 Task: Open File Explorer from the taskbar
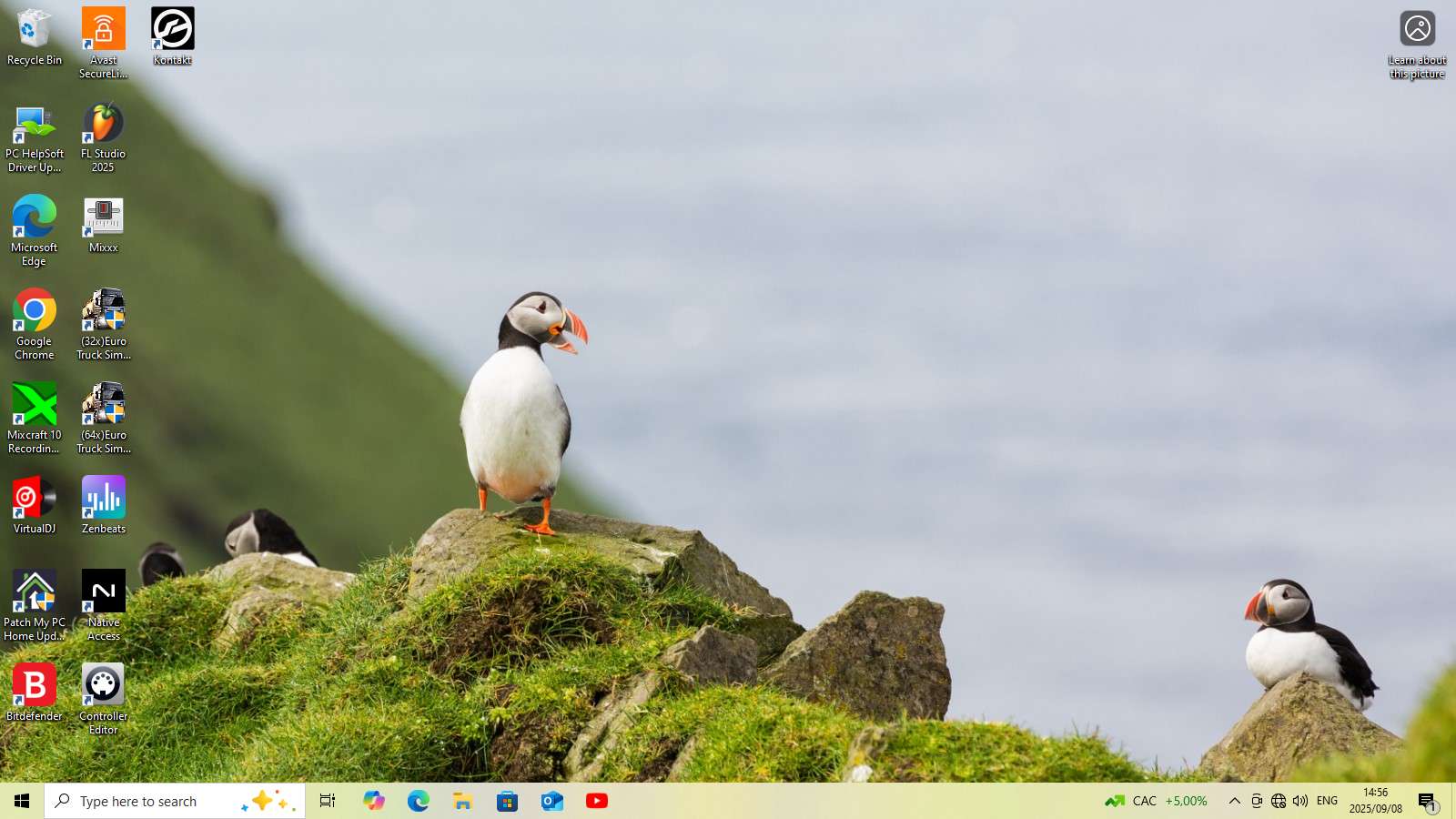pyautogui.click(x=462, y=801)
